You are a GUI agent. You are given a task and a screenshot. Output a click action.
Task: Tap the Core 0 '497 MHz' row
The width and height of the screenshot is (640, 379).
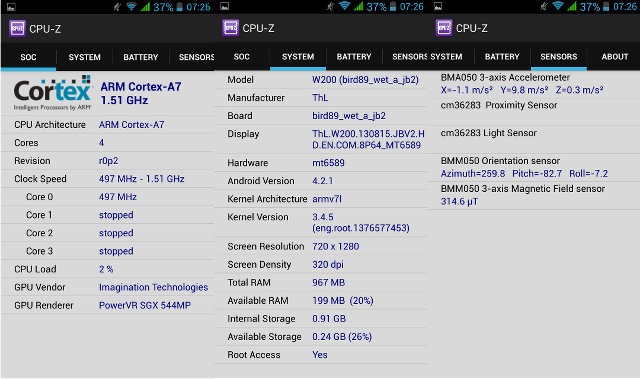pos(107,197)
